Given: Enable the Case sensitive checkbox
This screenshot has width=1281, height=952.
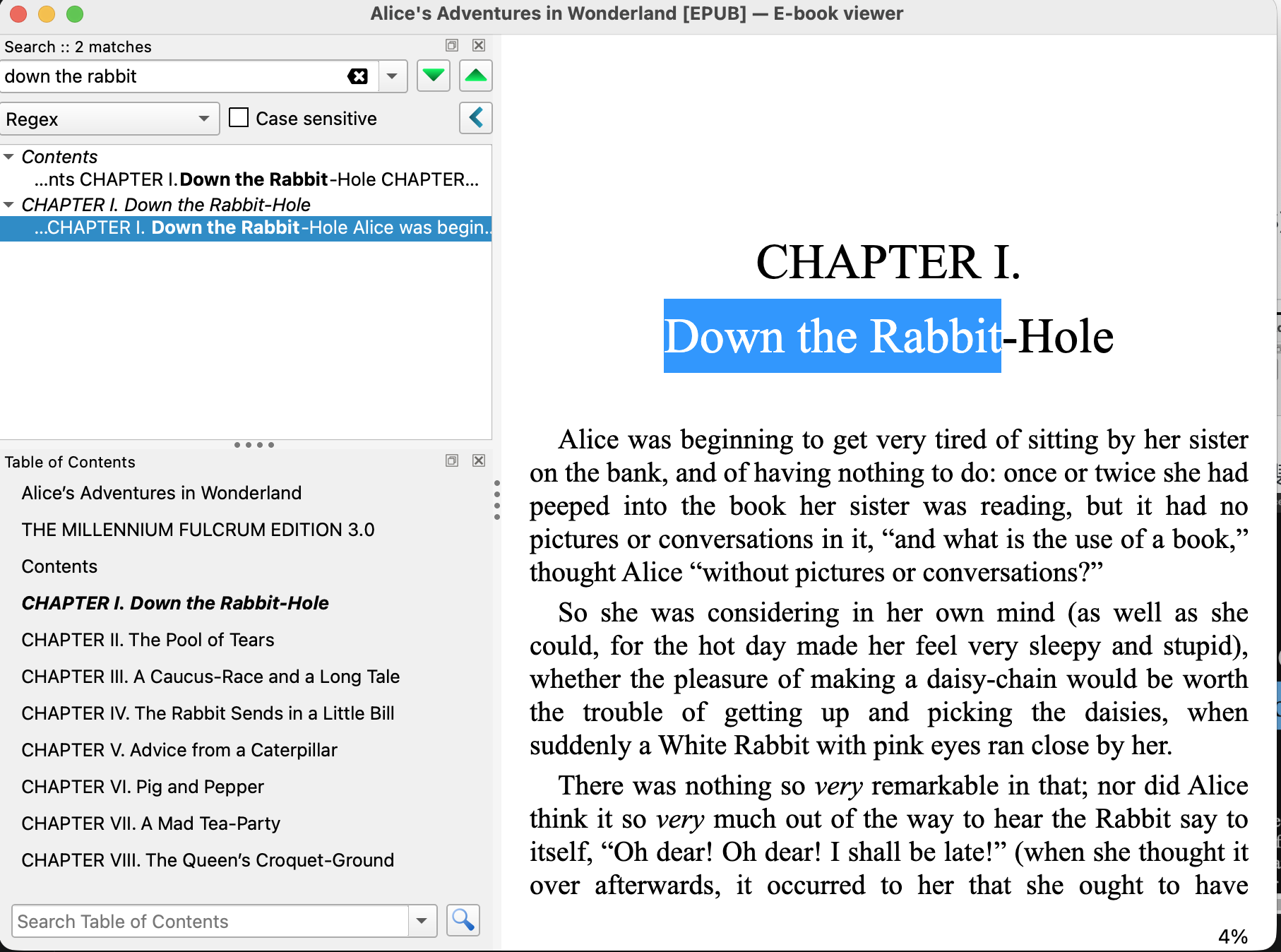Looking at the screenshot, I should (x=239, y=118).
